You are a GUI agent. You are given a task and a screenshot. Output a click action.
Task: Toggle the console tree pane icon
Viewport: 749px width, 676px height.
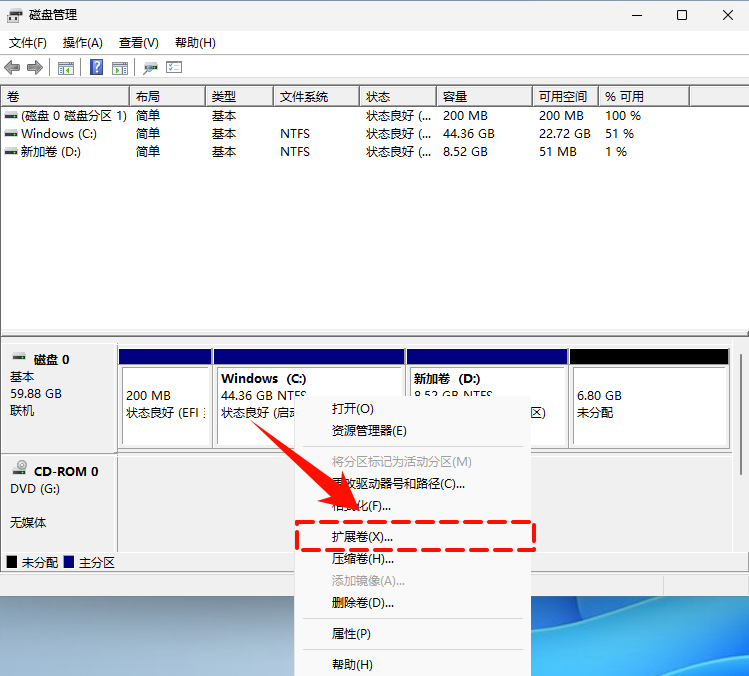66,68
